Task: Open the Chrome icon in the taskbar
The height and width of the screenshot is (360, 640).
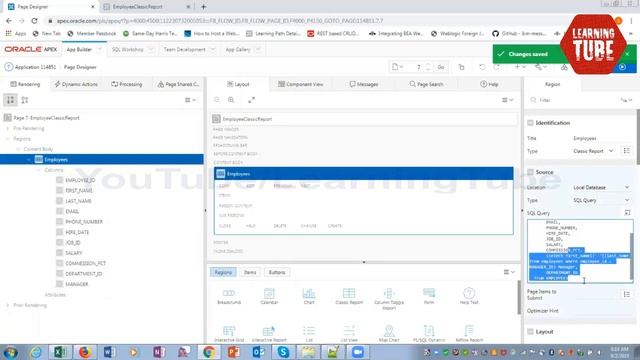Action: click(209, 352)
